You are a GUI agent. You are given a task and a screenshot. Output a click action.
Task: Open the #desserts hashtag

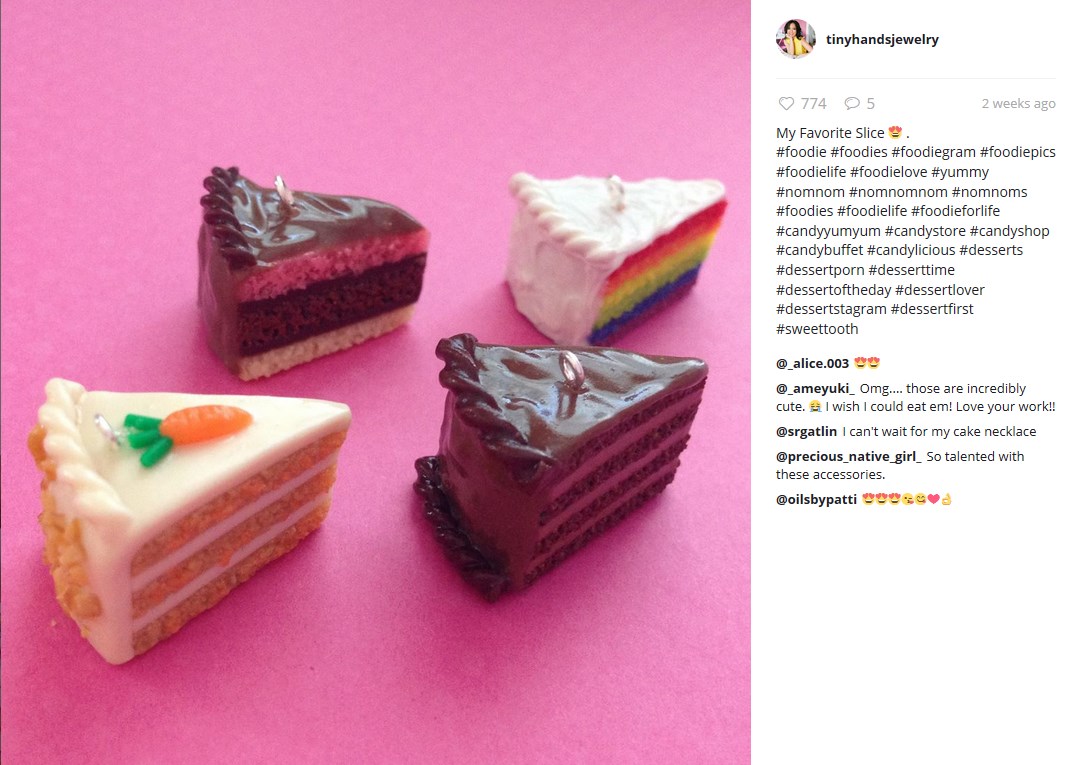pos(990,250)
